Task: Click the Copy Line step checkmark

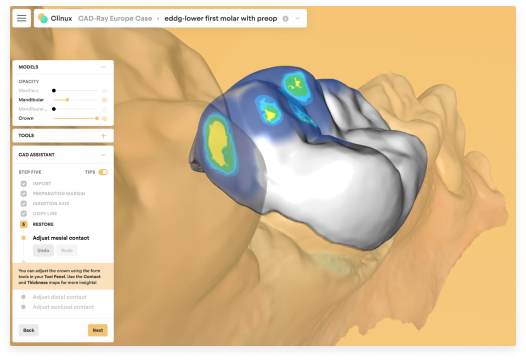Action: [23, 213]
